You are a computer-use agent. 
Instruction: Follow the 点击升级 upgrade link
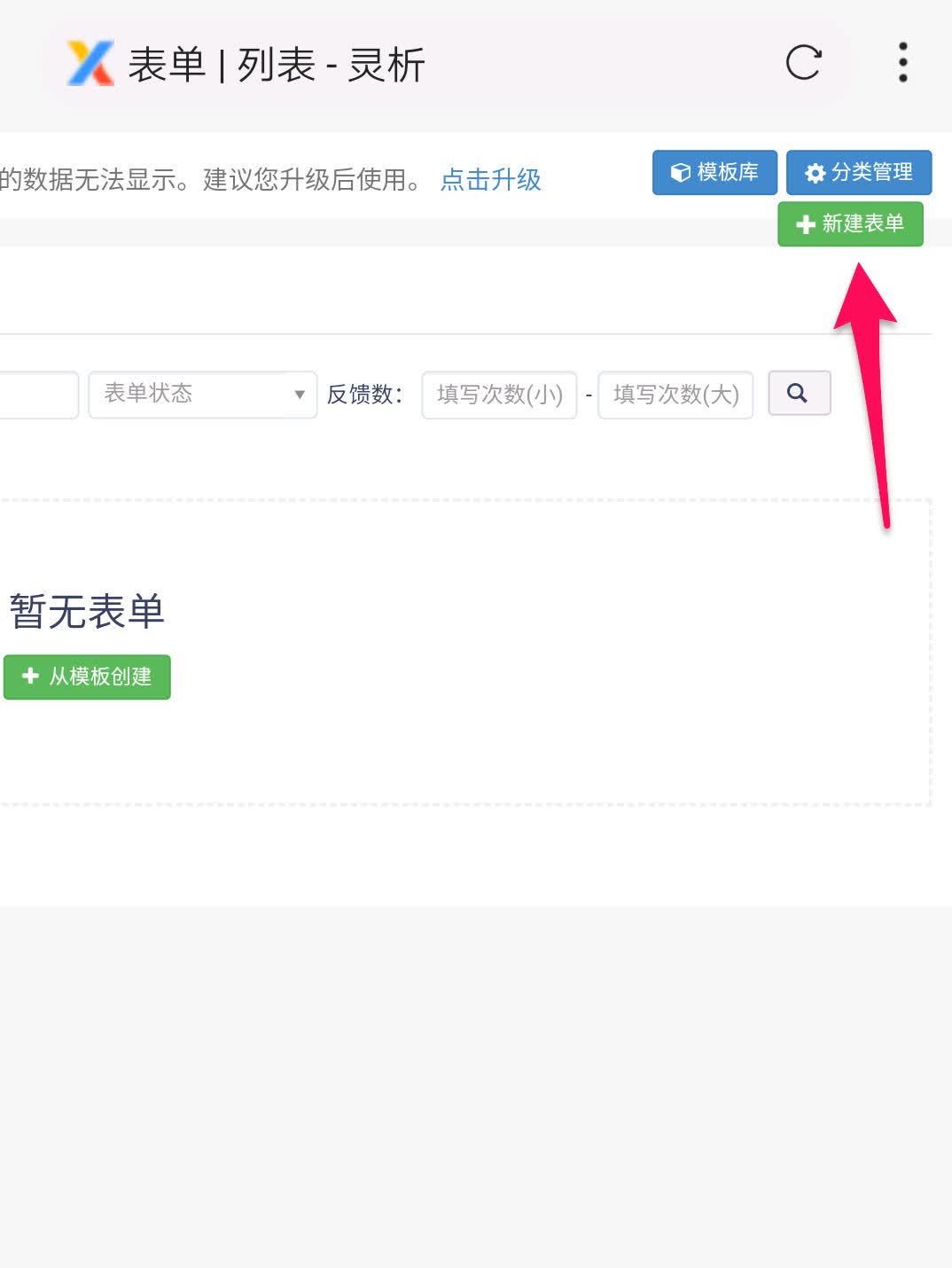tap(491, 180)
